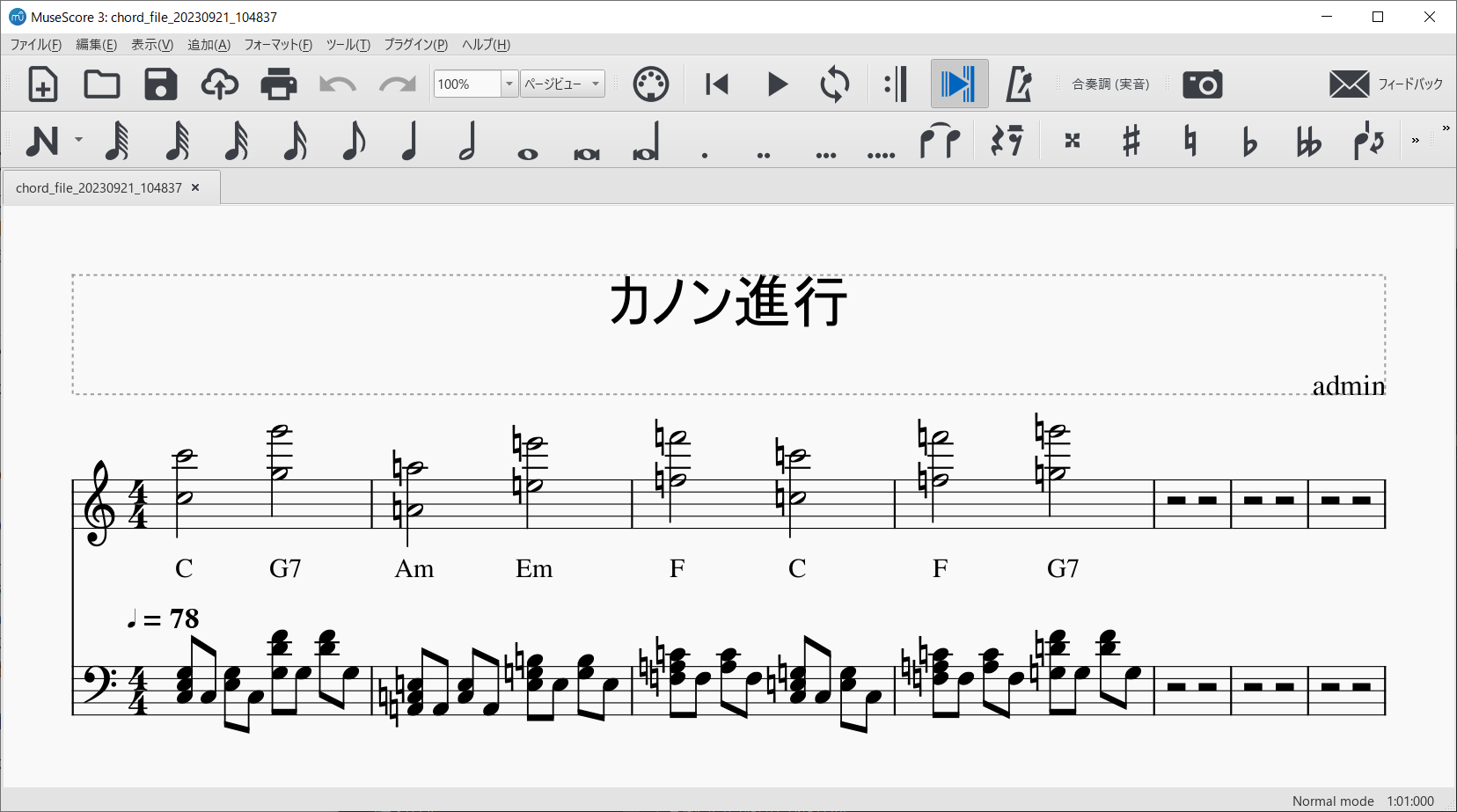Print the score with the printer icon
This screenshot has height=812, width=1457.
pyautogui.click(x=279, y=84)
